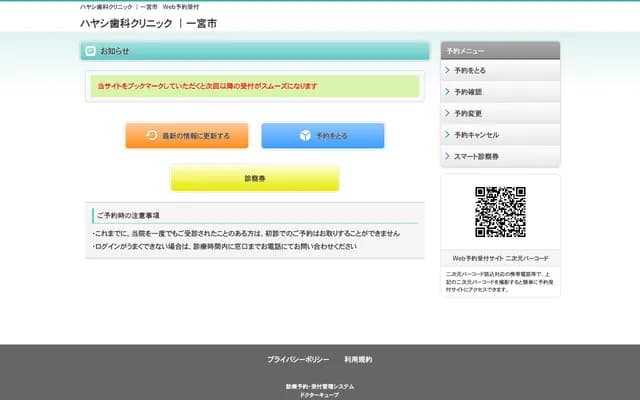Click the chevron arrow beside 予約確認
The image size is (640, 400).
coord(447,92)
